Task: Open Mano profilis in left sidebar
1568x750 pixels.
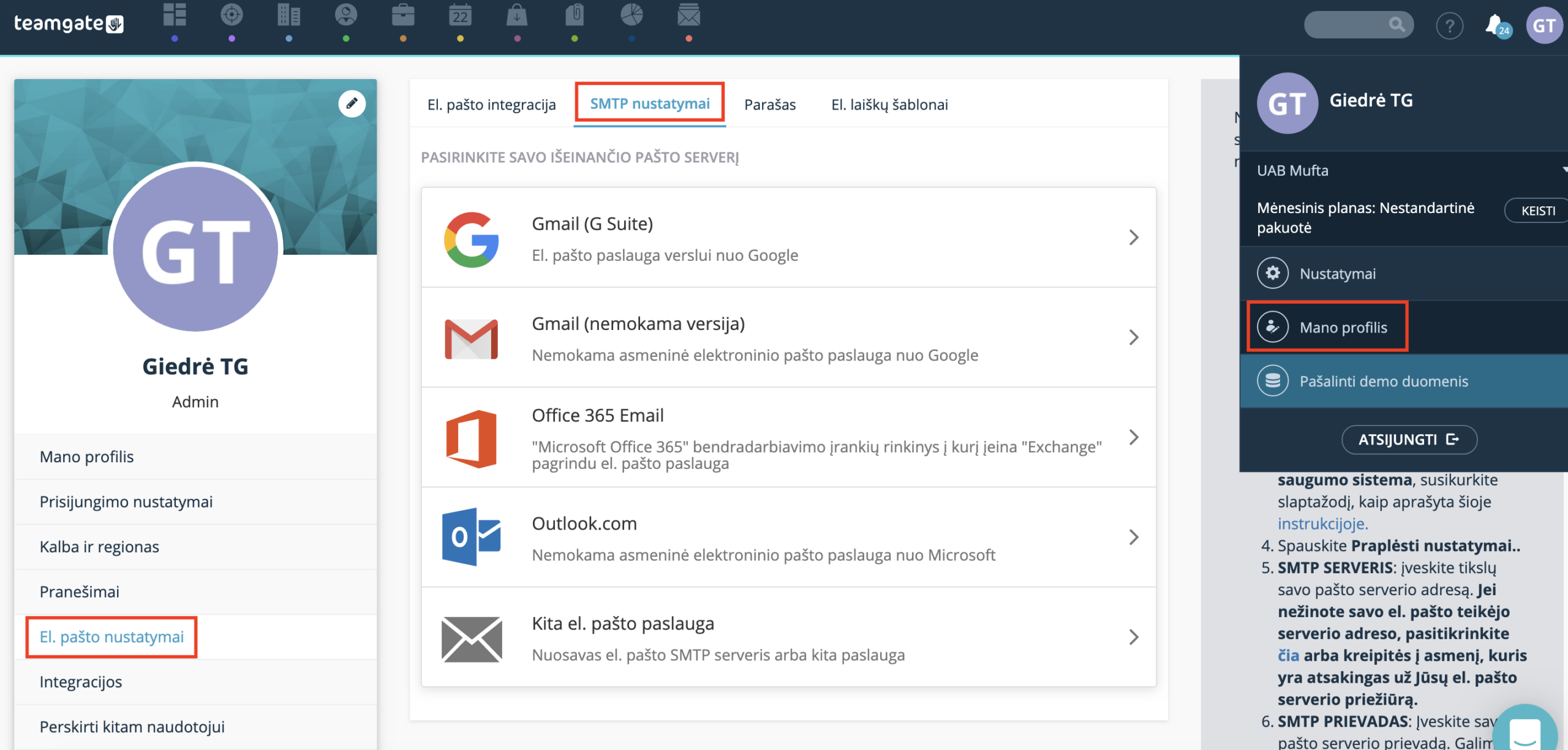Action: [x=195, y=457]
